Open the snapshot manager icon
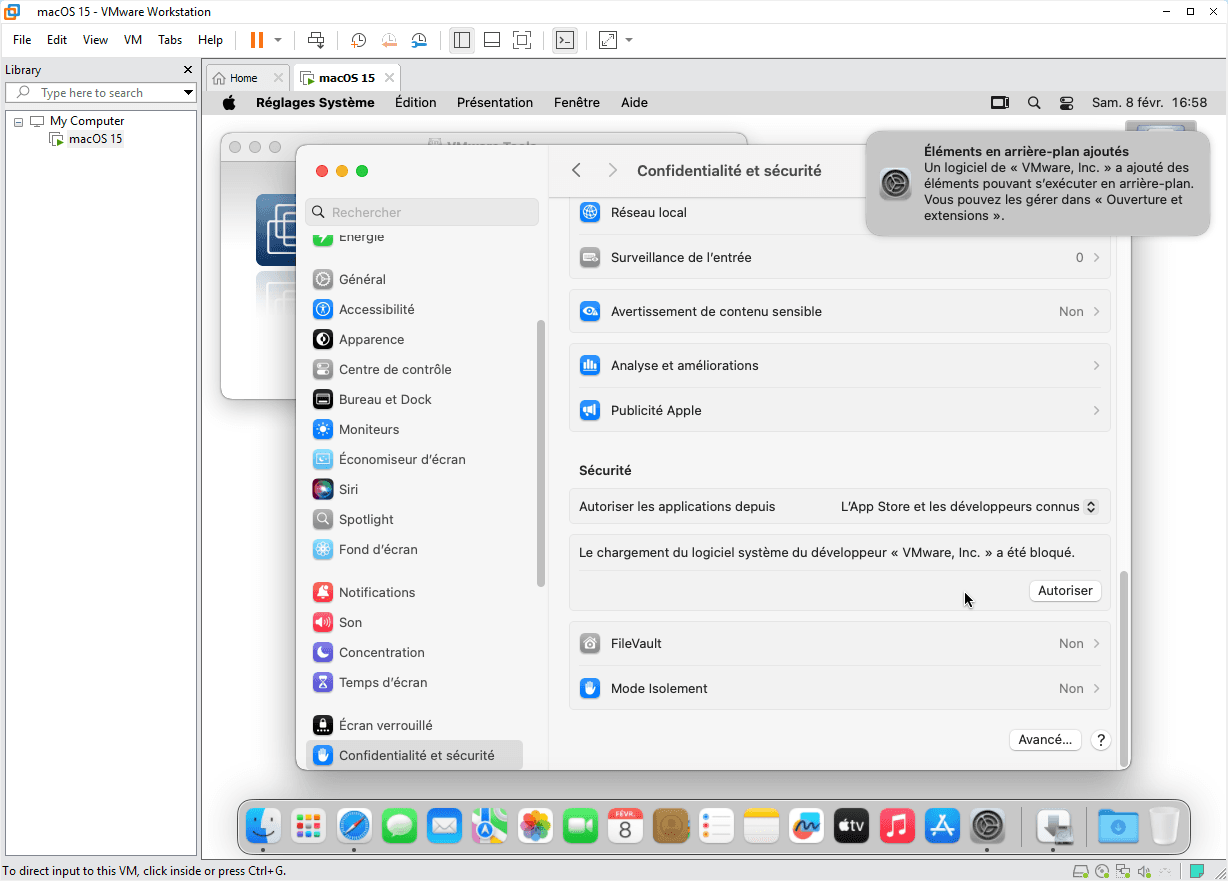 click(419, 40)
